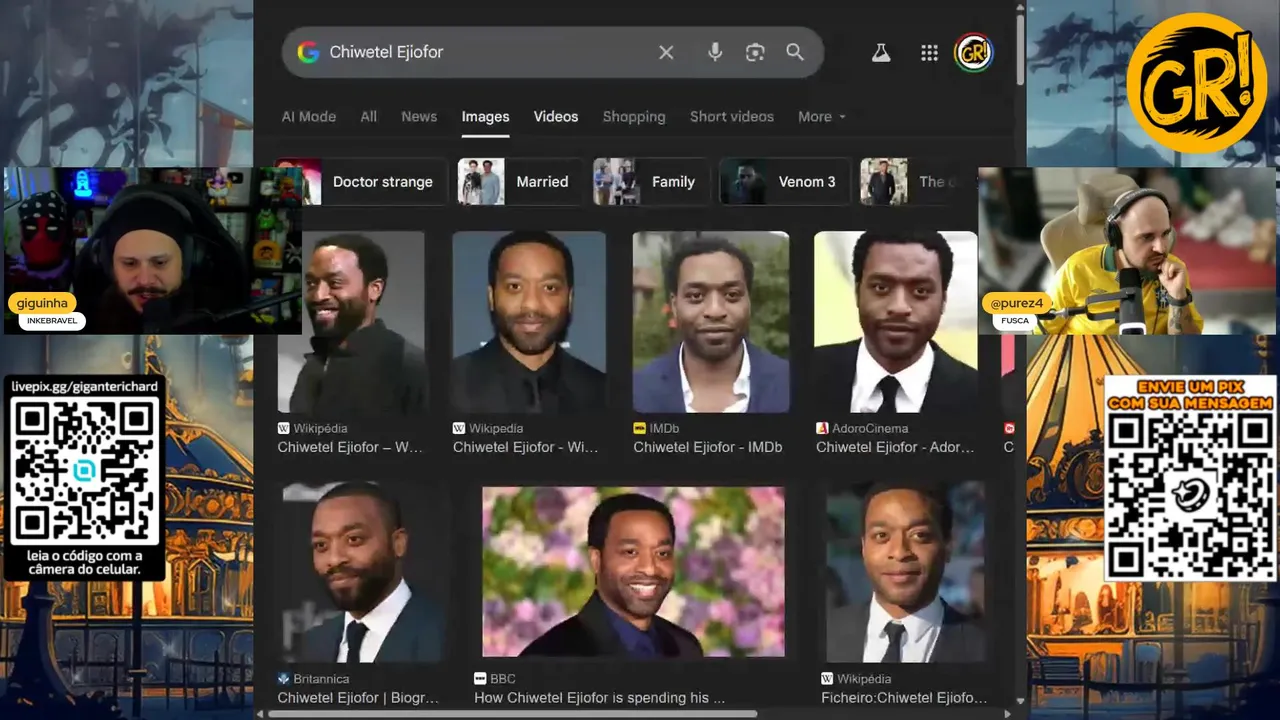Open the IMDb image thumbnail

711,322
